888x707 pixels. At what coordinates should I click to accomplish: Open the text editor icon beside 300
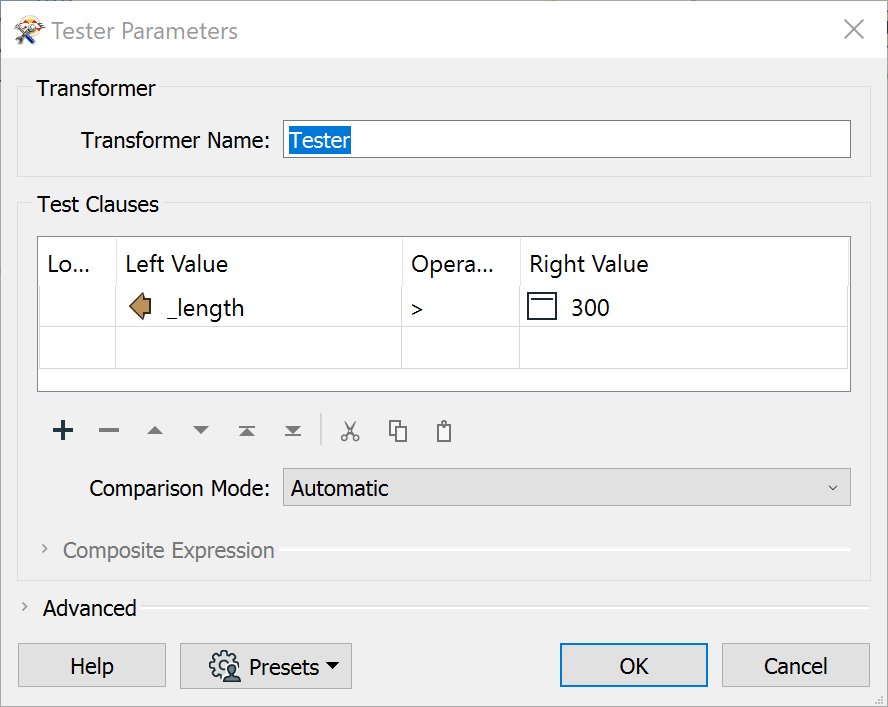(541, 307)
